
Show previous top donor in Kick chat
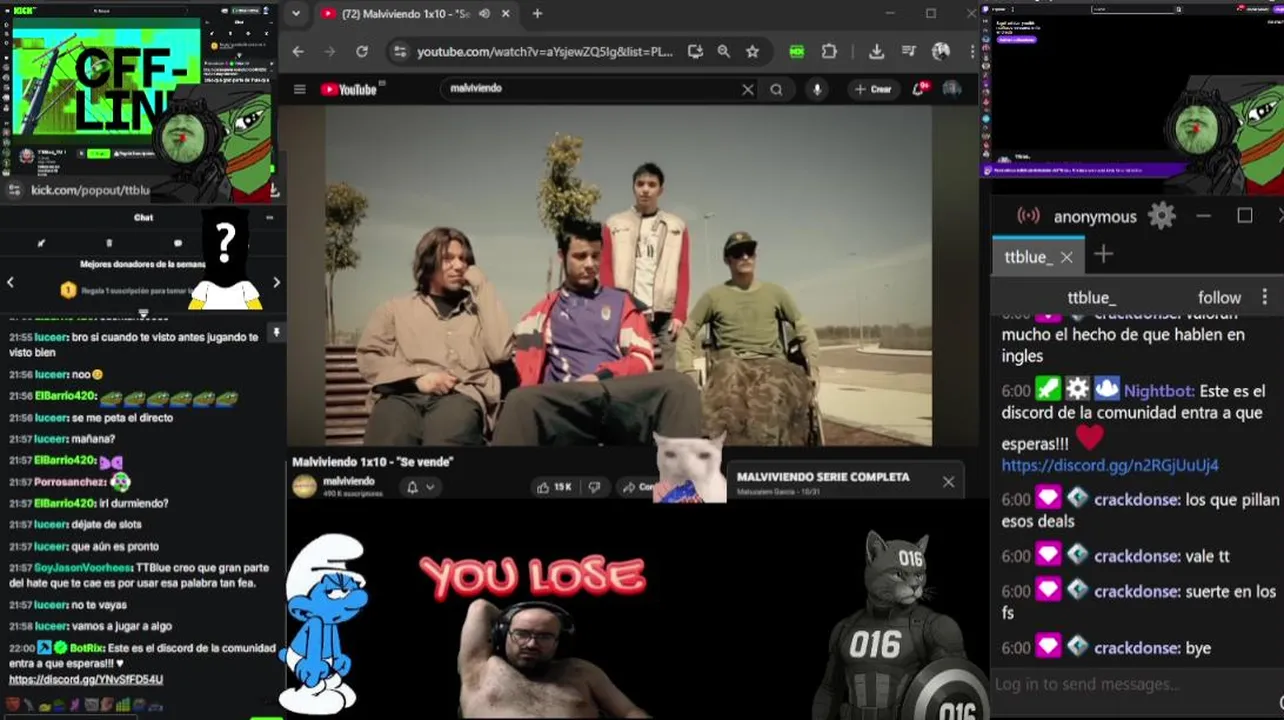(x=10, y=282)
